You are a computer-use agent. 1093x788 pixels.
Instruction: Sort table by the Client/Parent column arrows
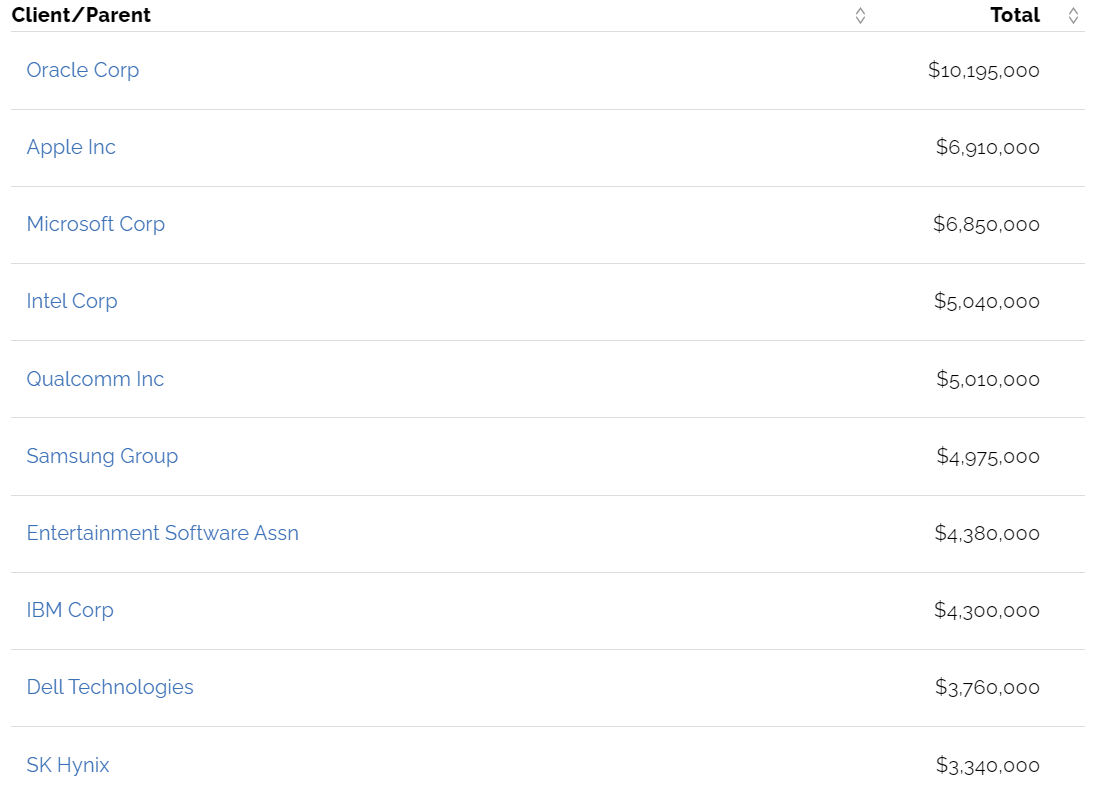[x=860, y=15]
